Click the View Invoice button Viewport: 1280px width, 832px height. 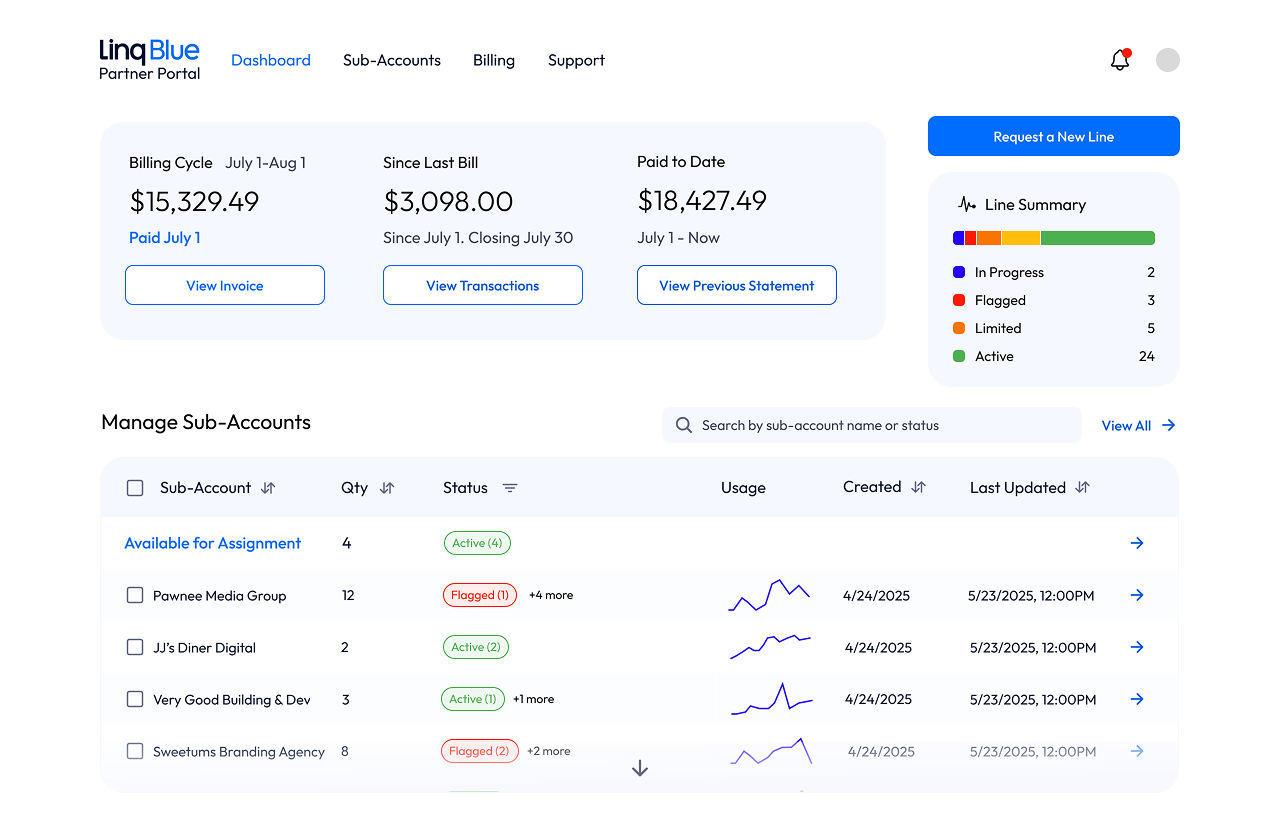coord(225,285)
